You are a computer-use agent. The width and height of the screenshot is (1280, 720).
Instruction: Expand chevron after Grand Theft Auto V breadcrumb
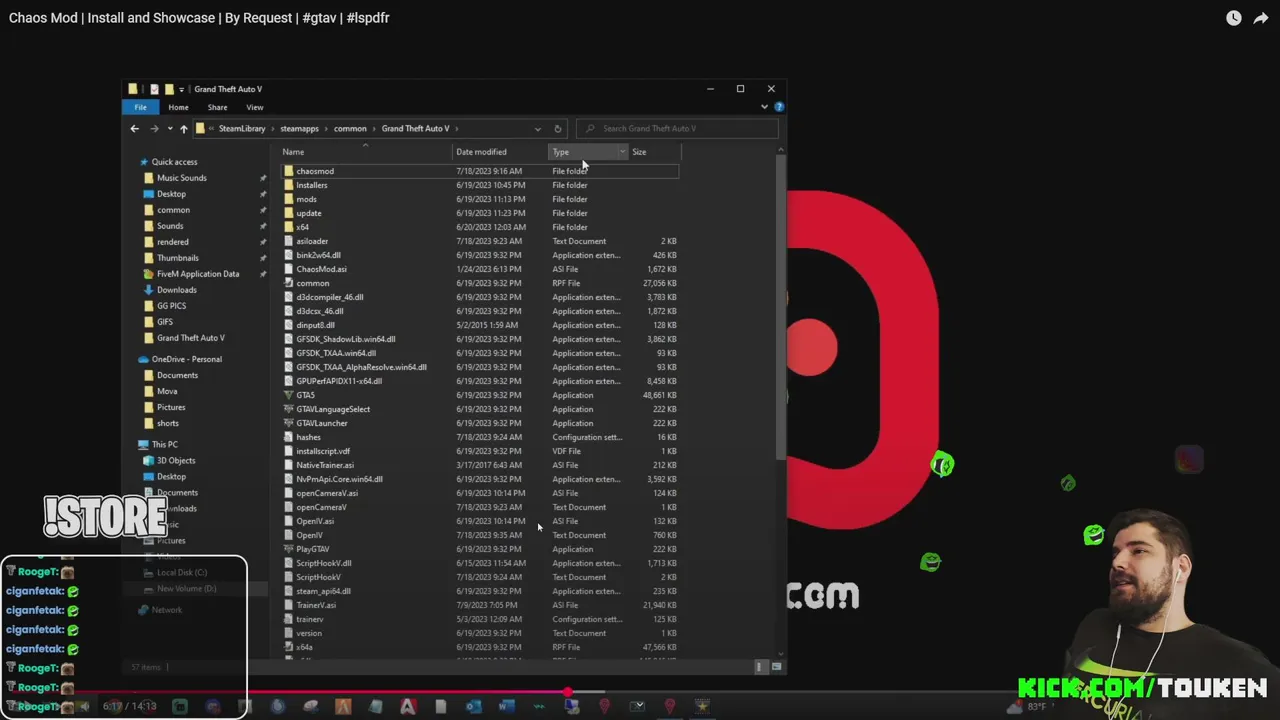click(458, 128)
